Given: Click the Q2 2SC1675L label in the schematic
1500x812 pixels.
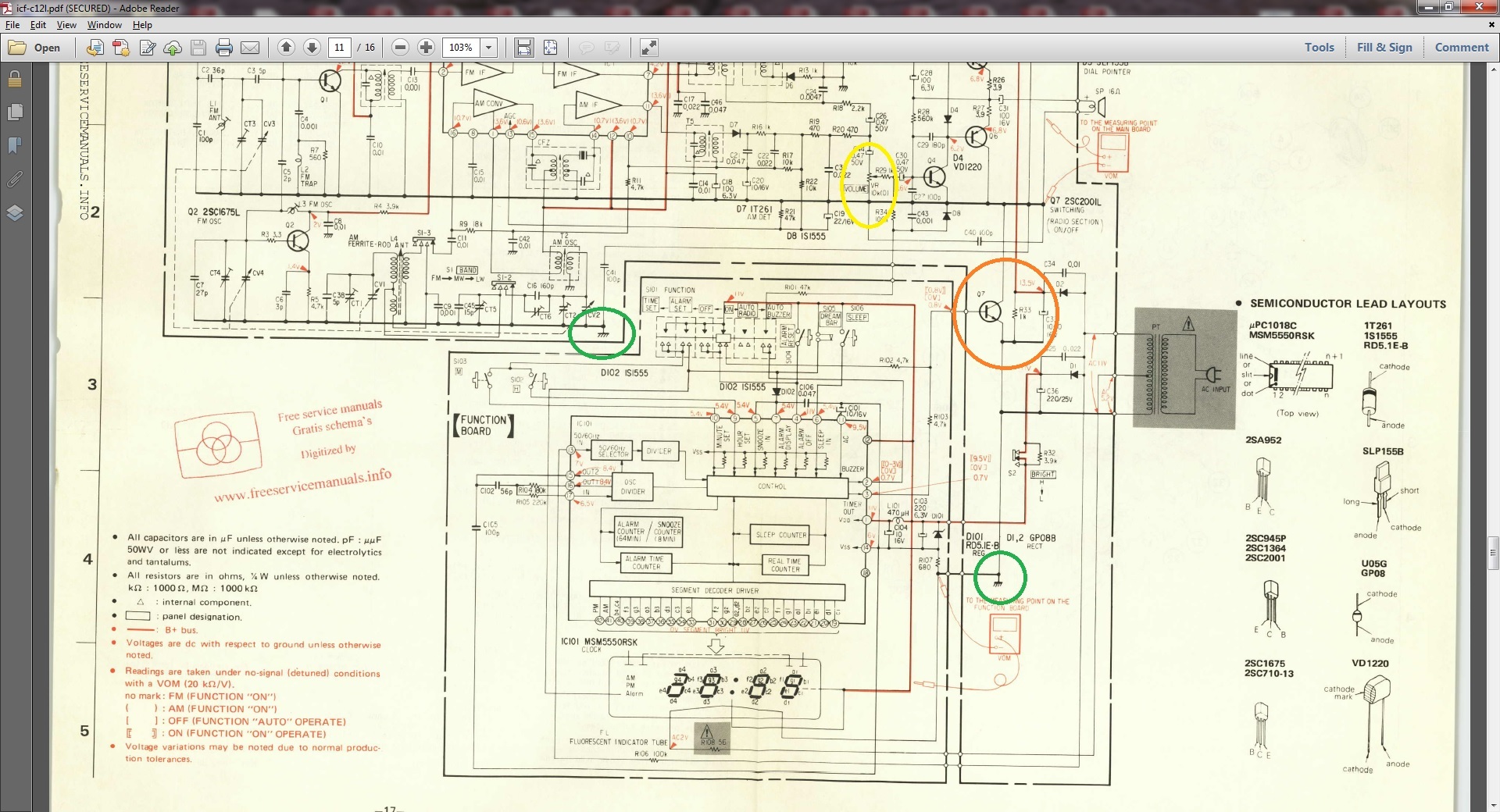Looking at the screenshot, I should [x=213, y=212].
